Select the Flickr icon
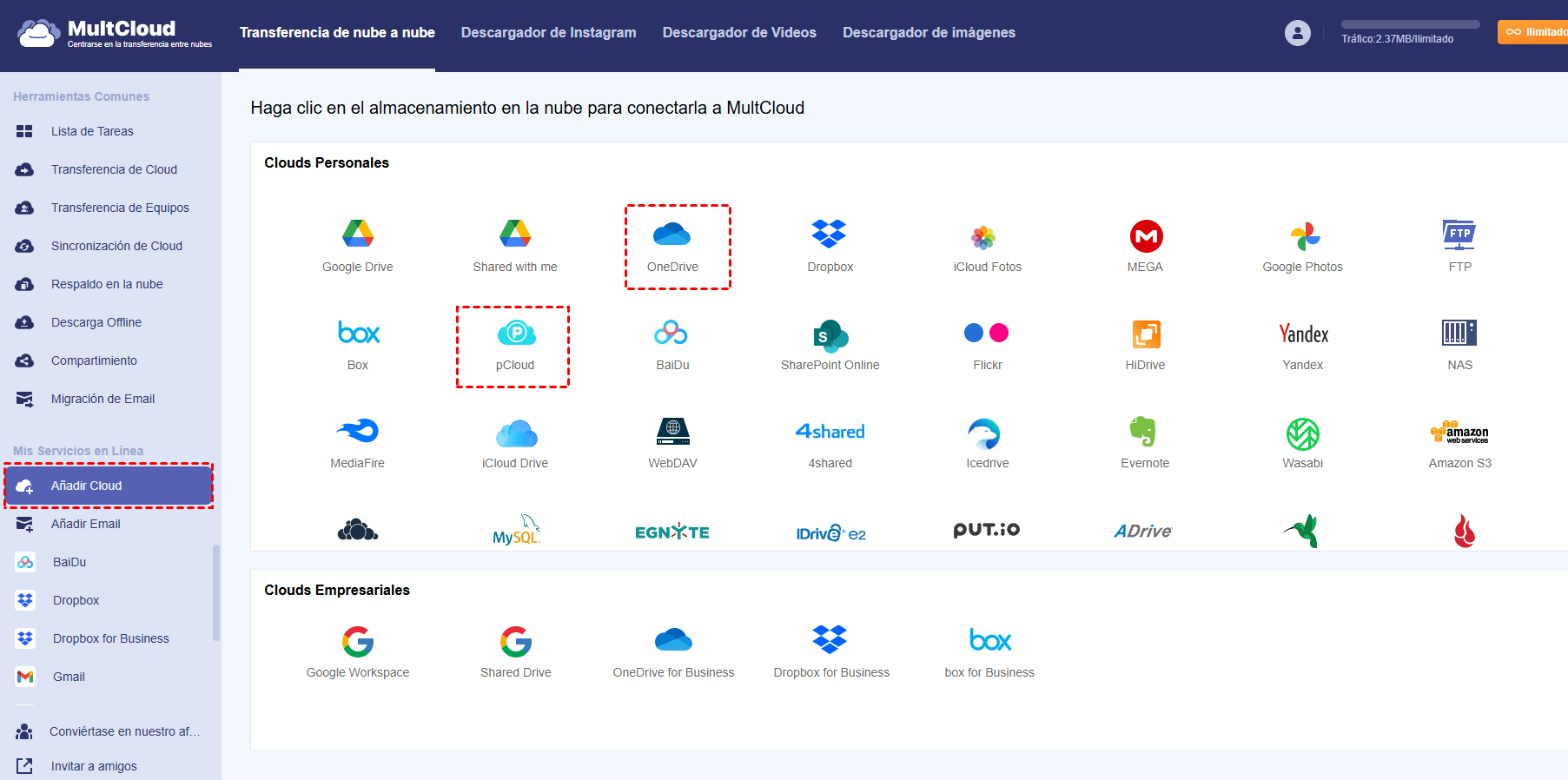 coord(987,334)
